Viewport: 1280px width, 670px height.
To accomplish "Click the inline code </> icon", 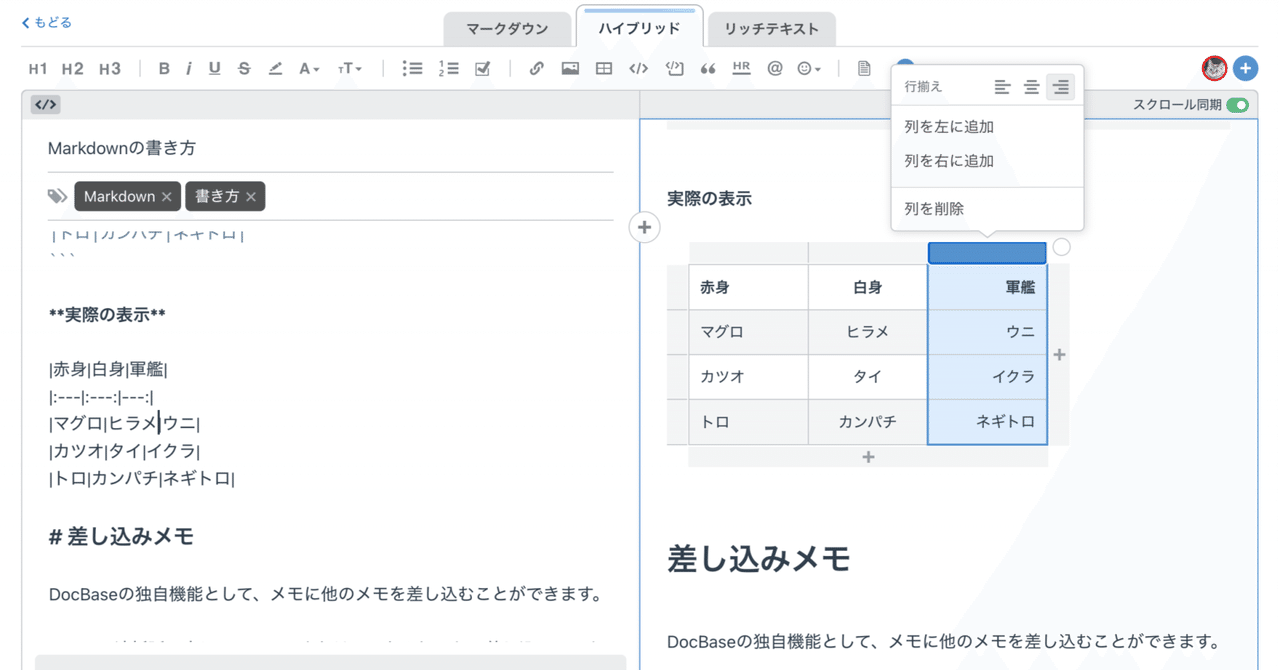I will click(637, 68).
